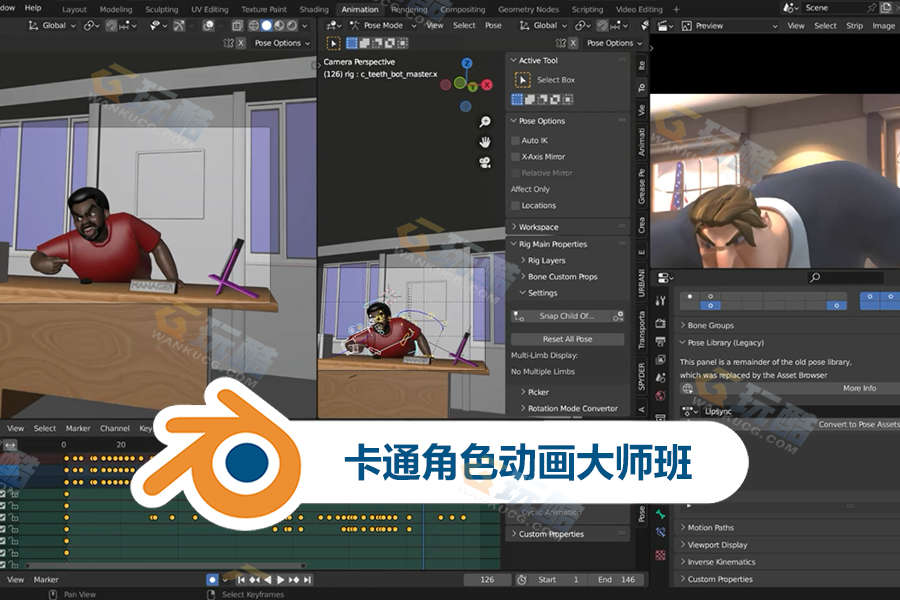
Task: Switch to the Geometry Nodes workspace tab
Action: click(x=528, y=10)
